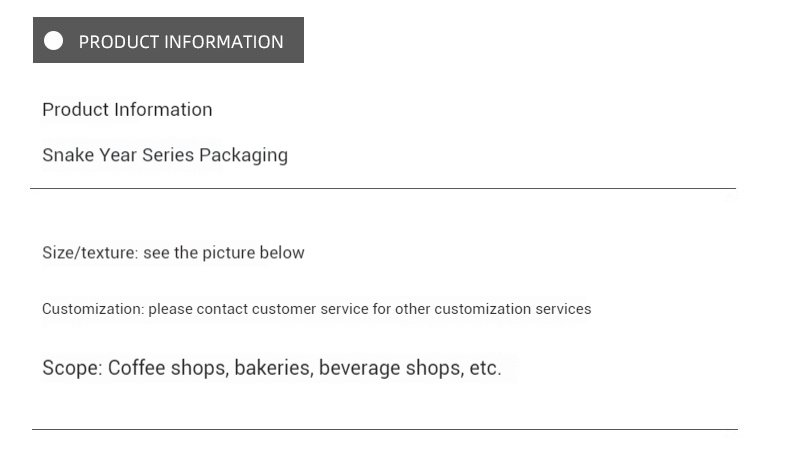Click 'other customization services' text
The image size is (790, 466).
(493, 309)
